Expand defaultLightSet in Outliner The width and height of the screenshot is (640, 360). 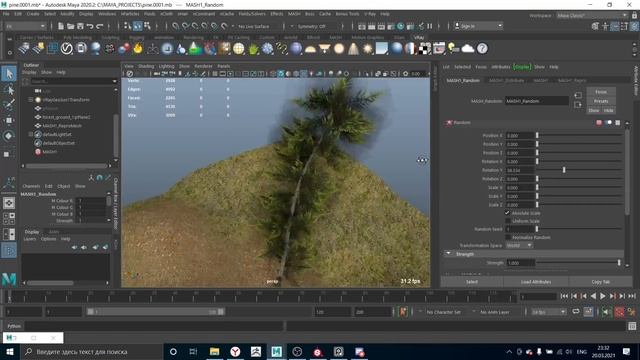31,134
